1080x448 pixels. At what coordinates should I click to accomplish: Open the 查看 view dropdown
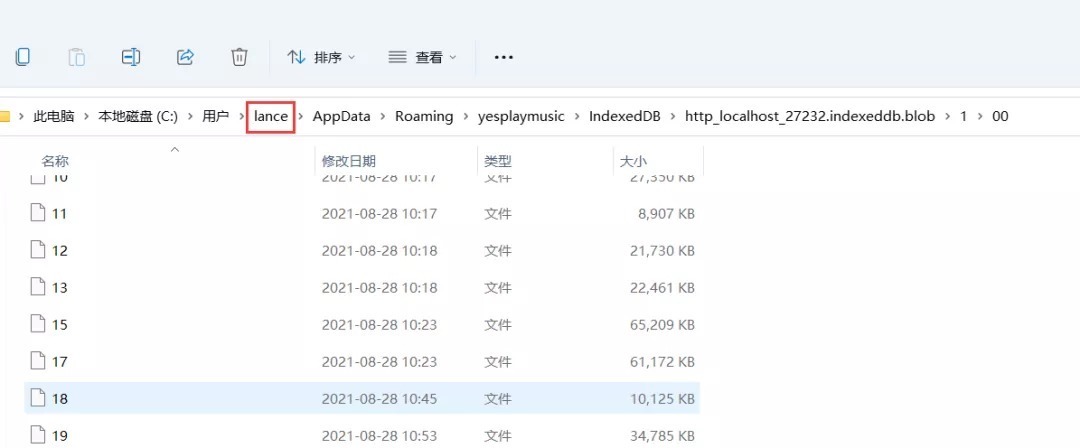[422, 57]
